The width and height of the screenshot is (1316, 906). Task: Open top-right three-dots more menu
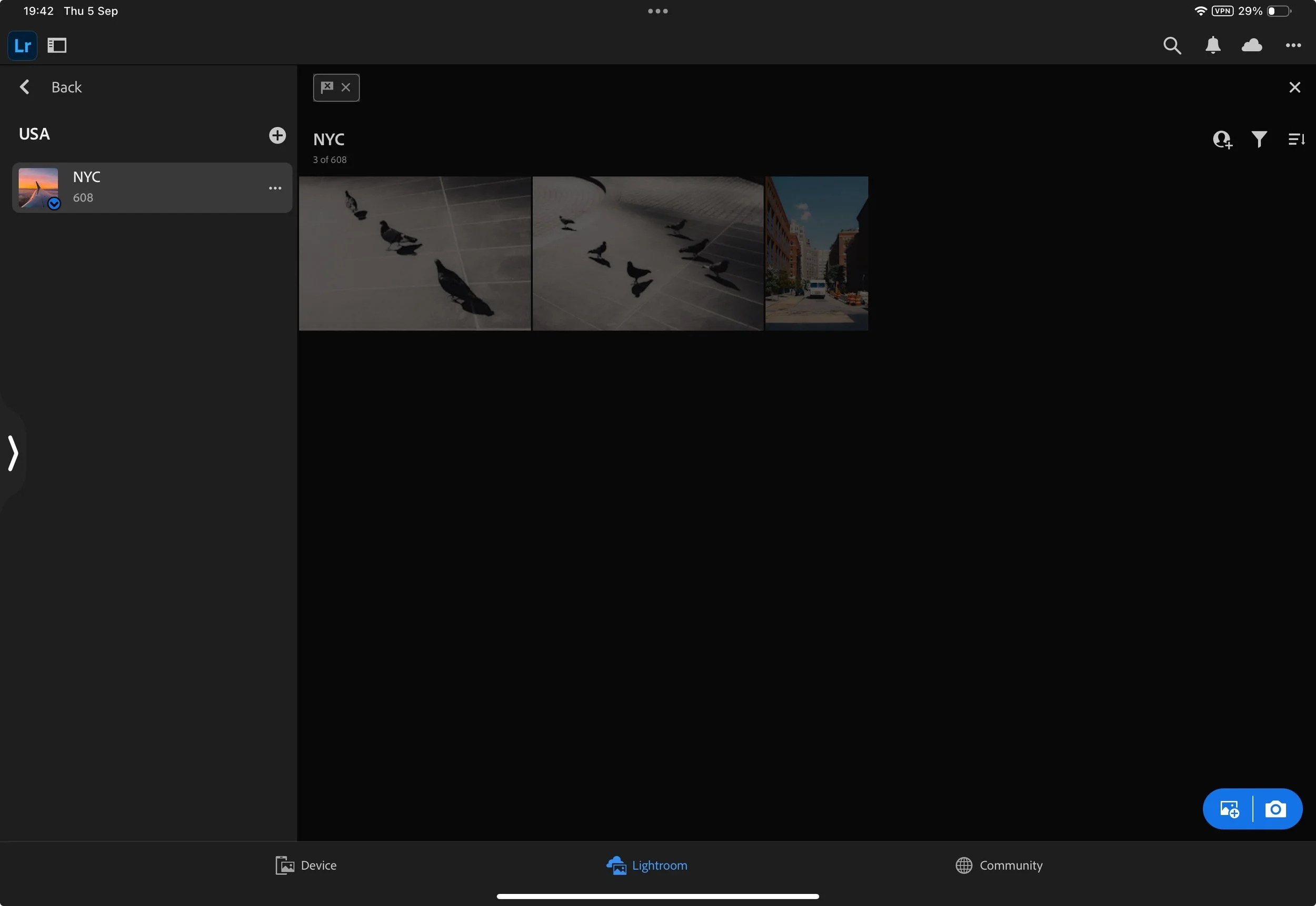point(1293,45)
